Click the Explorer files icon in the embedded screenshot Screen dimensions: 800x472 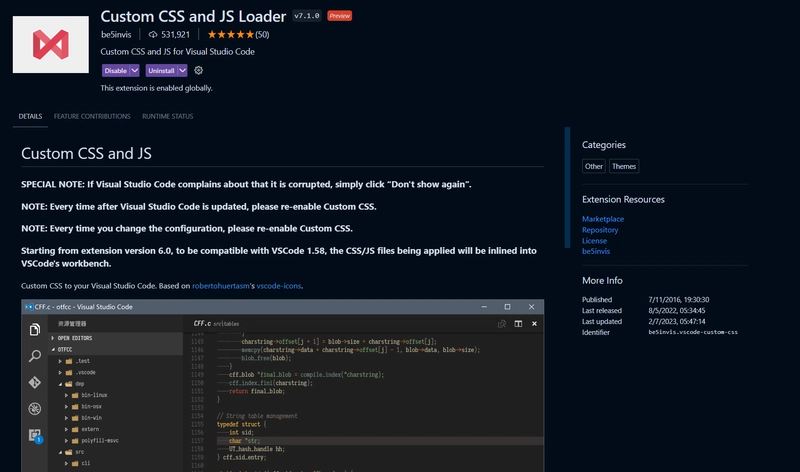(x=35, y=330)
